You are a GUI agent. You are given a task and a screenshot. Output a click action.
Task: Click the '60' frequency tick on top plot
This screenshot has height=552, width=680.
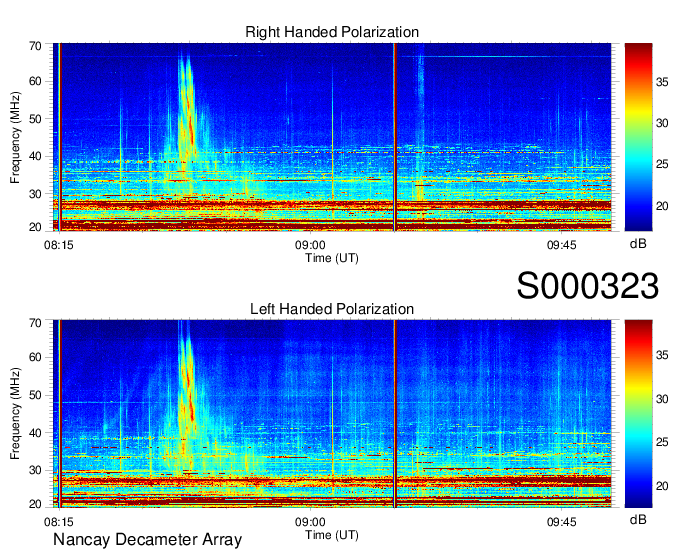point(35,82)
